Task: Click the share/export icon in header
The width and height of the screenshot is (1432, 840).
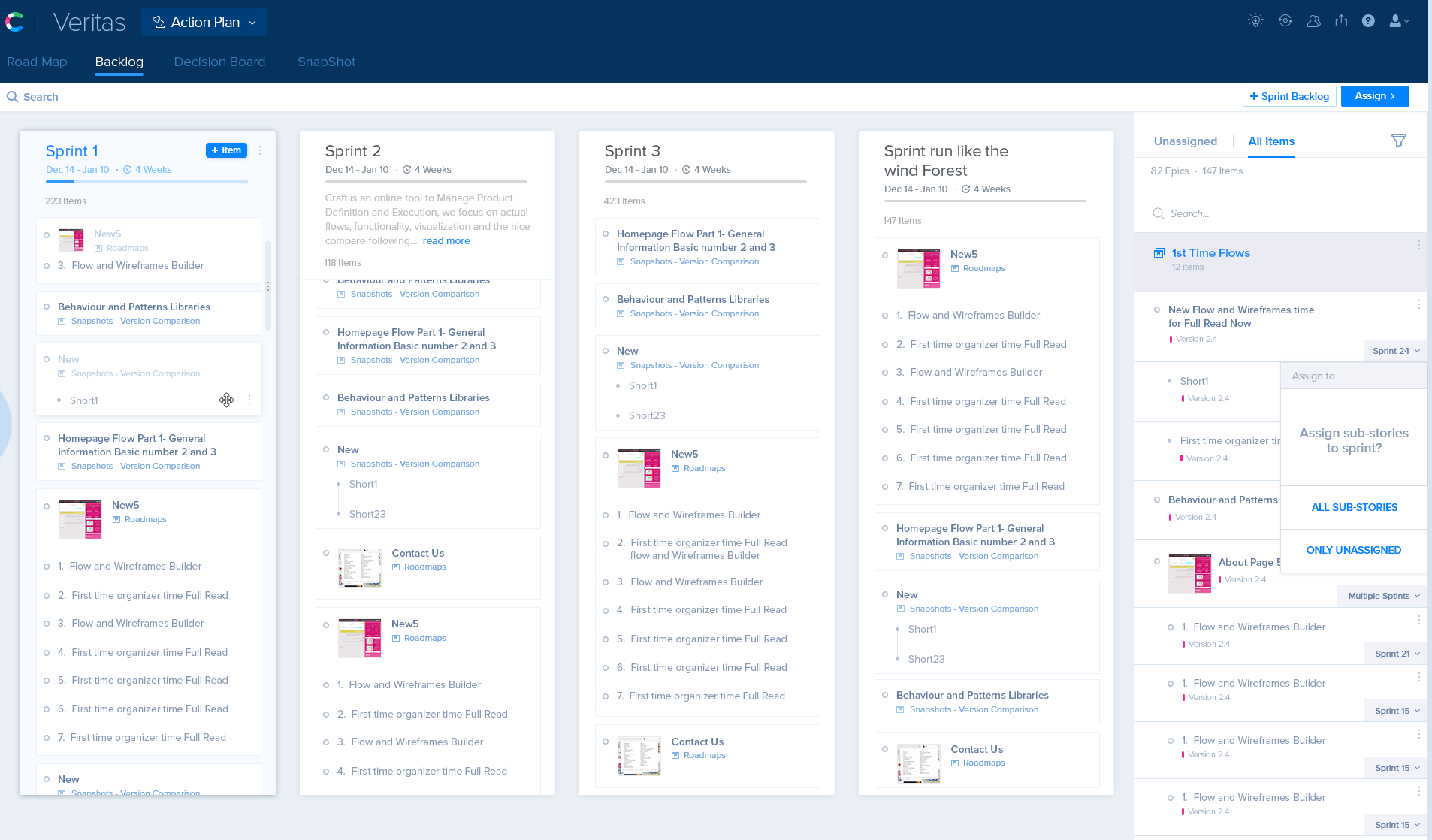Action: (1341, 21)
